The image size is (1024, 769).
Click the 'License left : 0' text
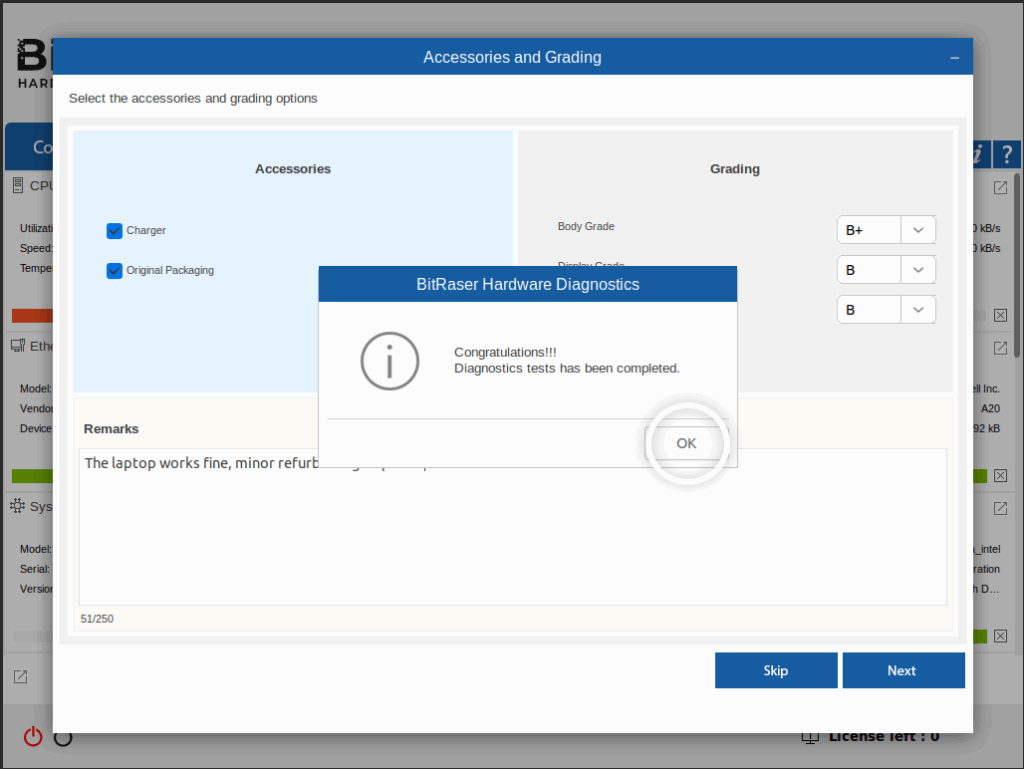(884, 736)
